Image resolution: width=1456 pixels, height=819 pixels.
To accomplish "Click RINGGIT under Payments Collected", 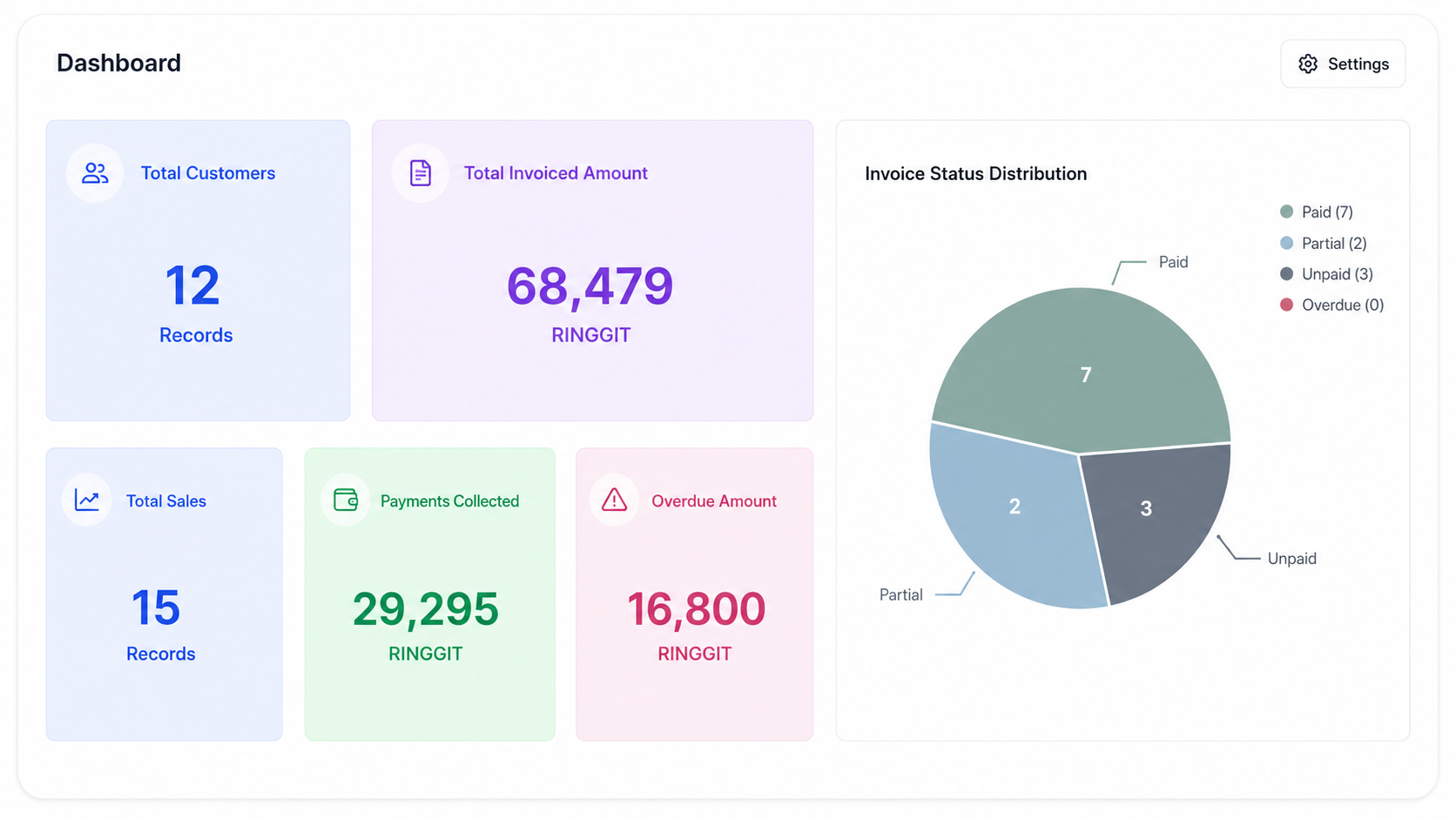I will tap(426, 654).
